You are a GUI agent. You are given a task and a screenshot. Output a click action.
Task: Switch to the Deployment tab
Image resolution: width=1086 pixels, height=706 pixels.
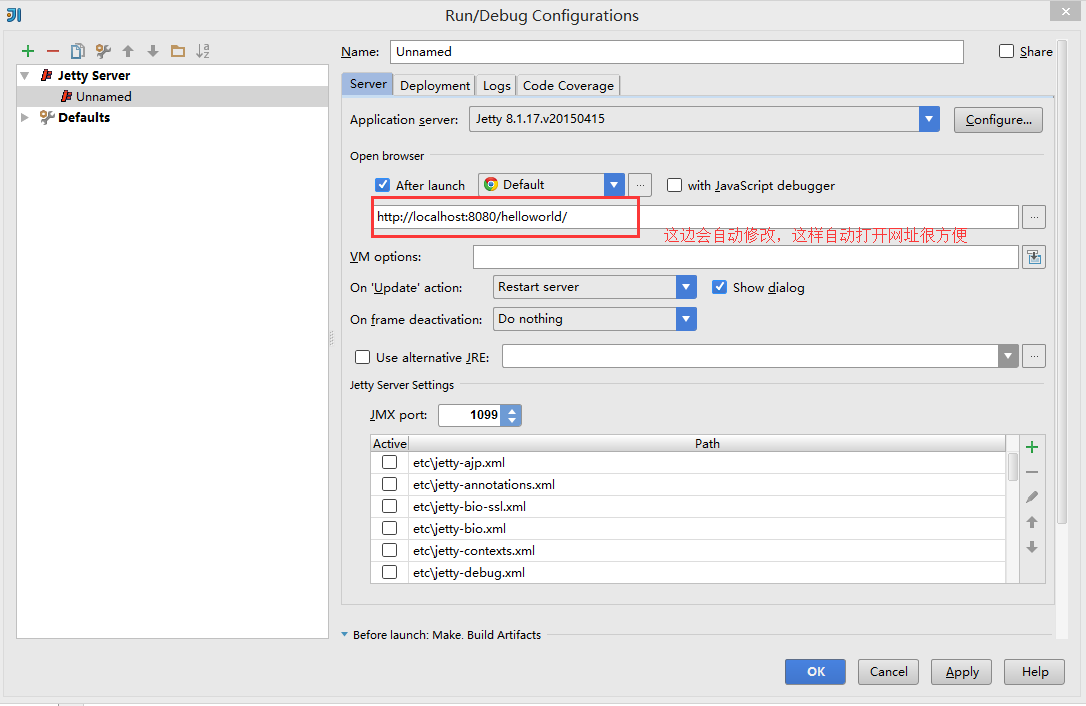tap(435, 85)
